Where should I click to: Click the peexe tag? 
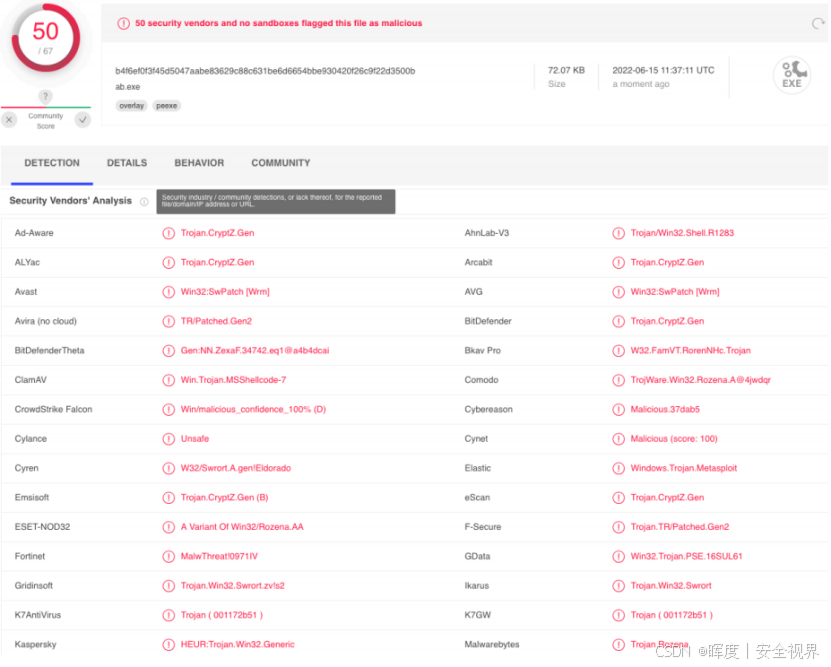[166, 106]
